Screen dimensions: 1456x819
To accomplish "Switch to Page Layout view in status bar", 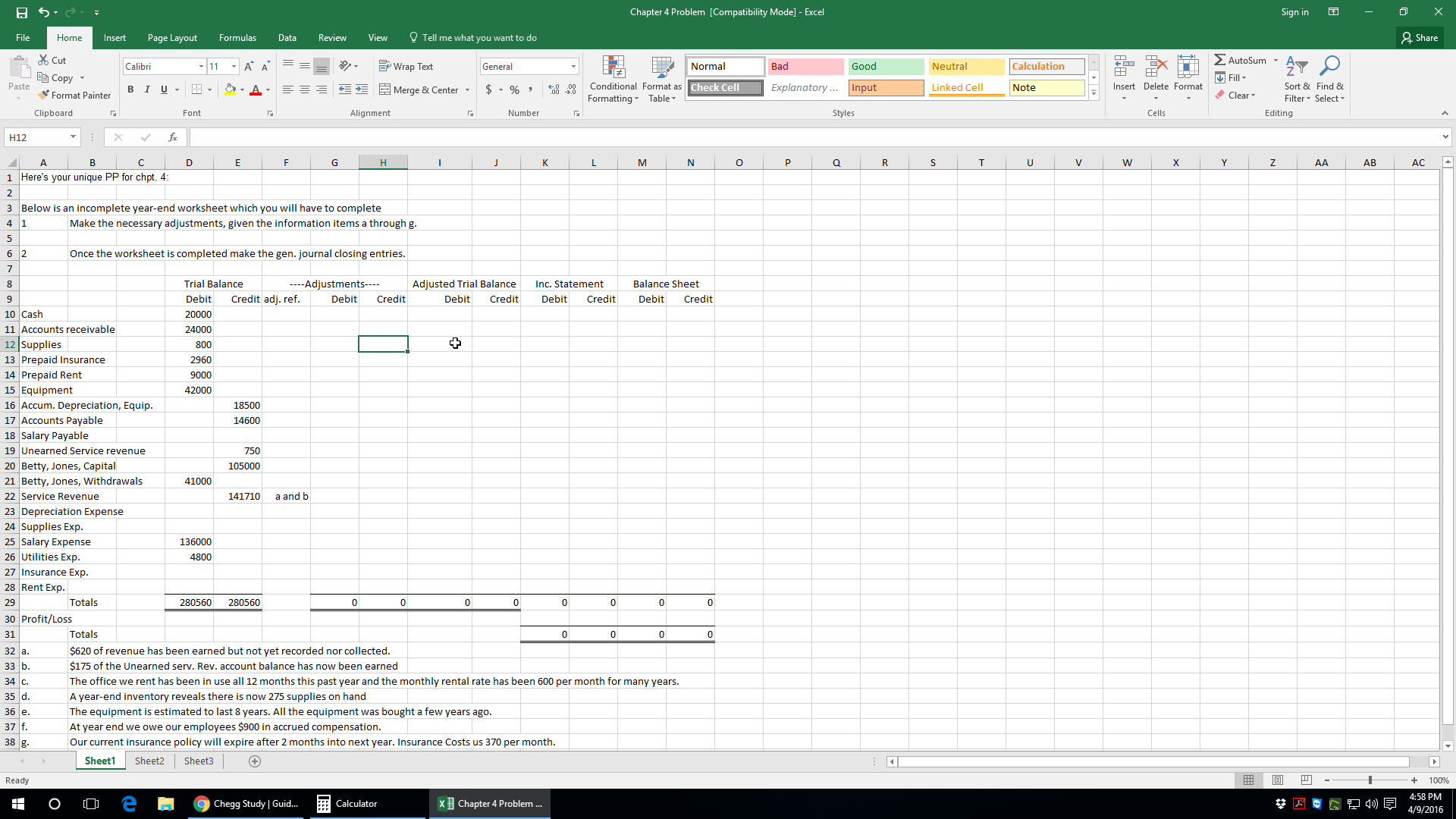I will [x=1278, y=780].
